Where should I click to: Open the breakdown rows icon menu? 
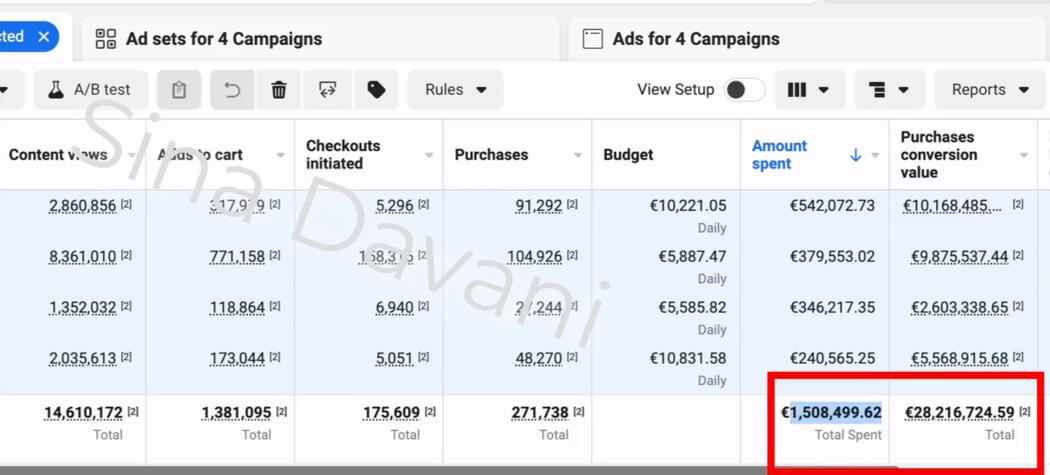click(888, 90)
